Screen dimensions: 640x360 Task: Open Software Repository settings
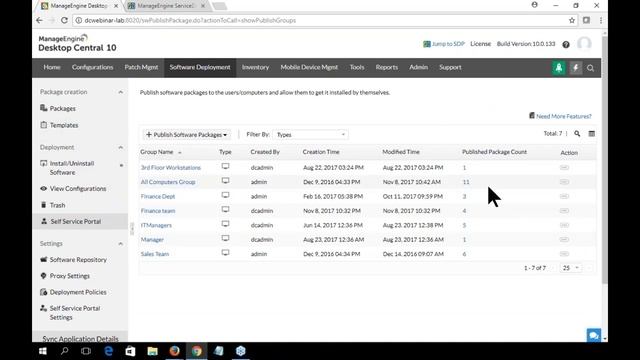78,260
